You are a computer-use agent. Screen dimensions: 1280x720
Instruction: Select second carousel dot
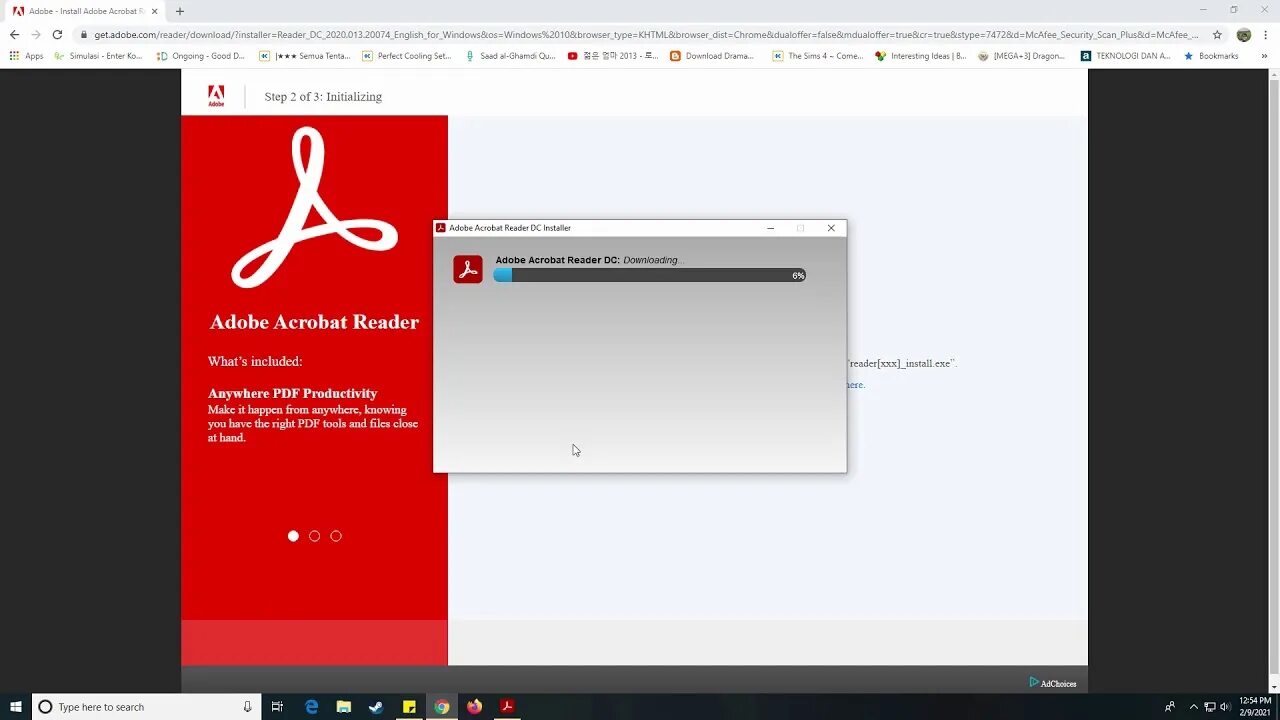click(x=314, y=536)
